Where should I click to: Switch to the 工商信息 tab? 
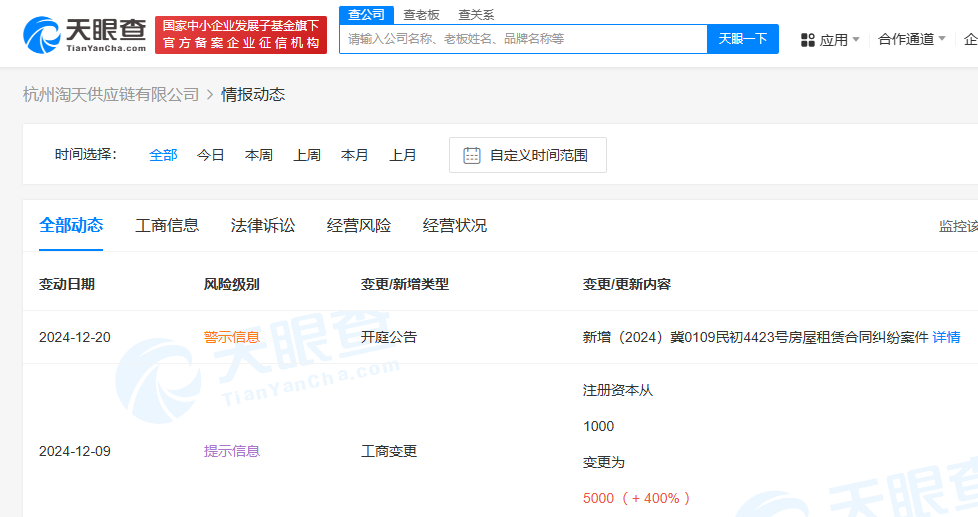tap(167, 225)
